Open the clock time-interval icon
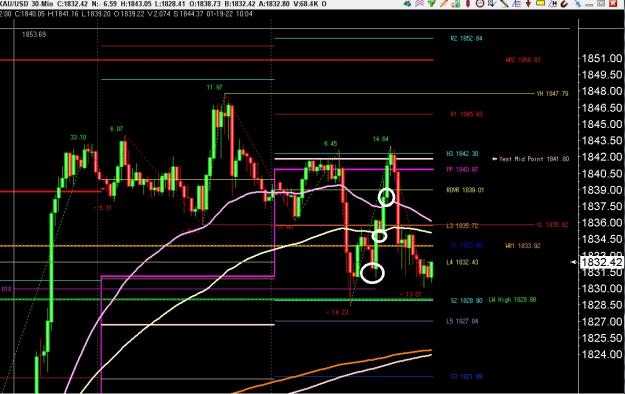Screen dimensions: 625x394 point(480,4)
